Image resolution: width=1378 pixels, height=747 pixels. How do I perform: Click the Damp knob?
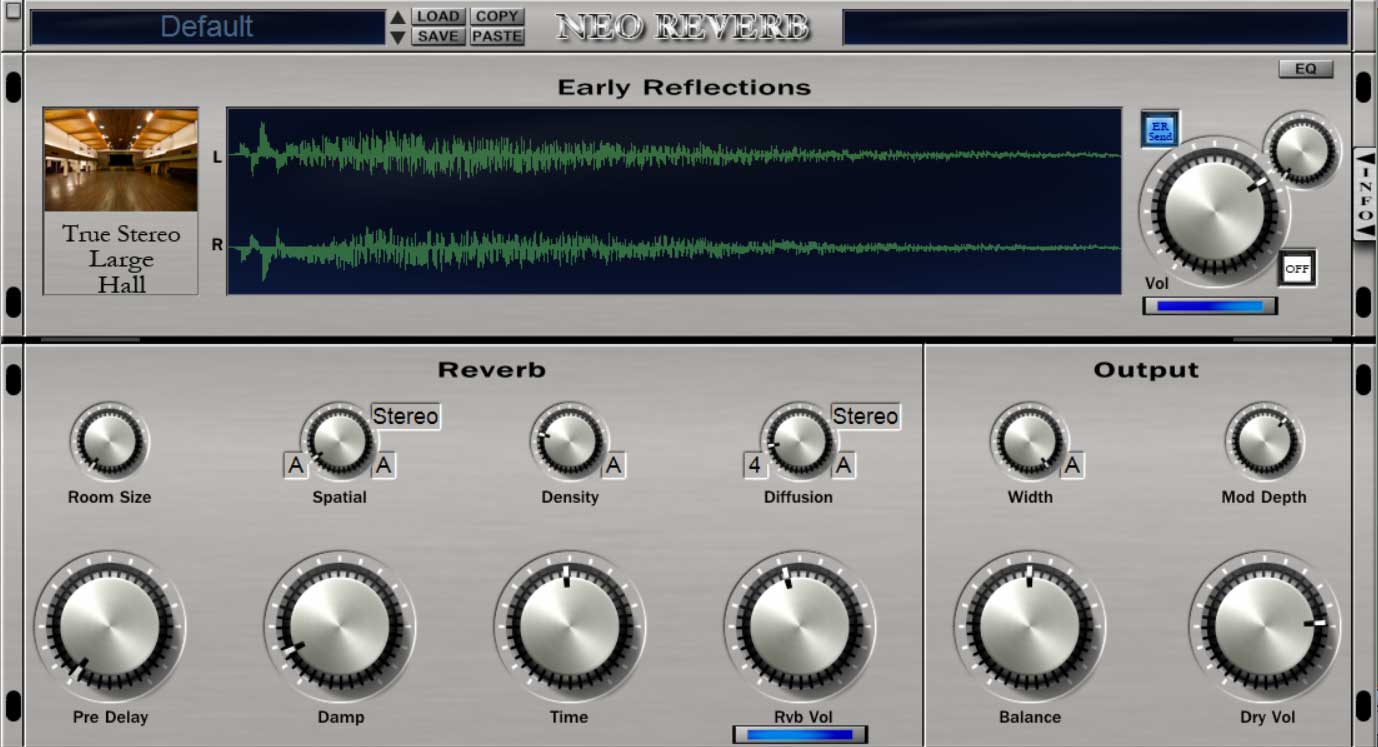pos(340,626)
